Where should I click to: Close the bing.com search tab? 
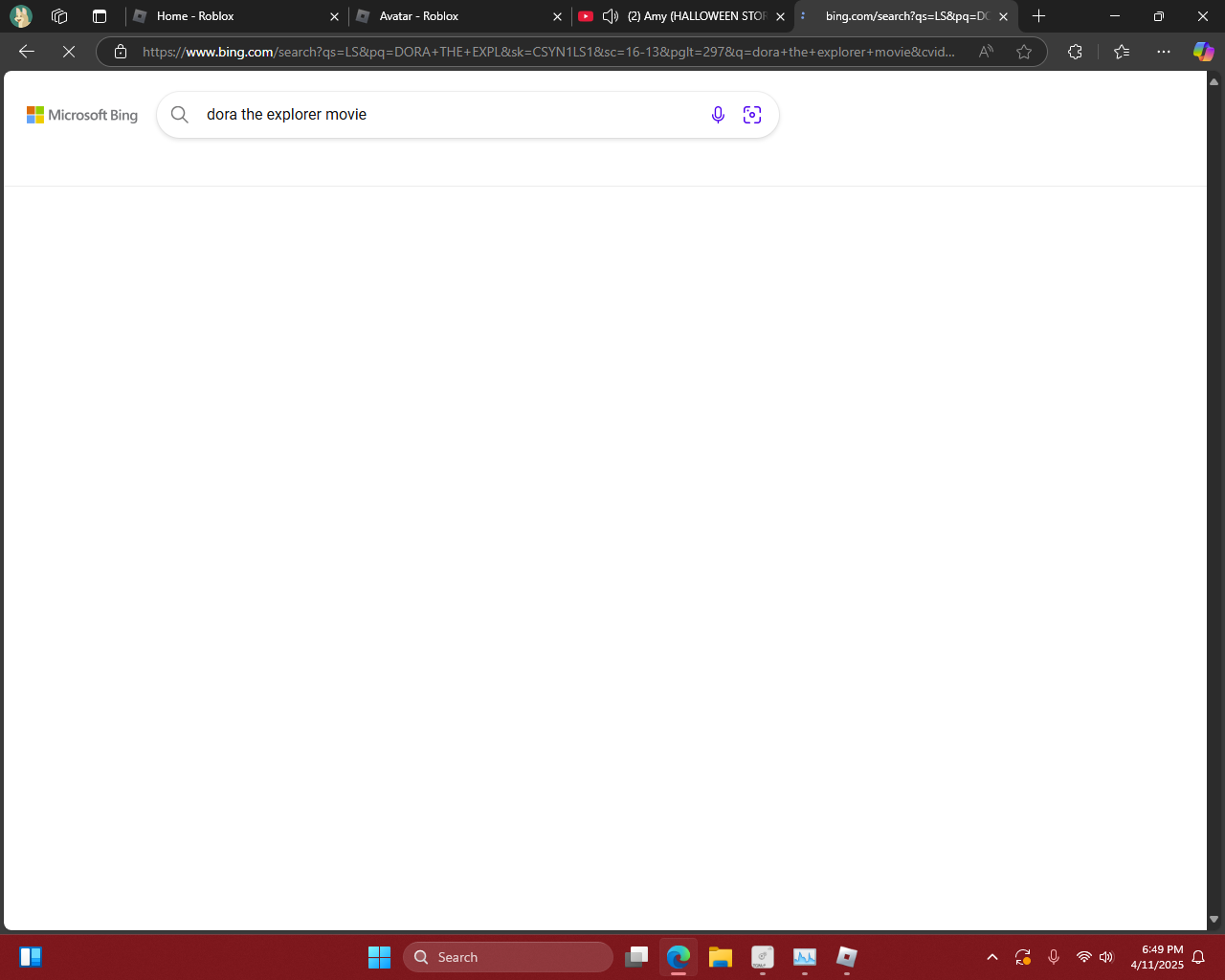[x=1003, y=16]
